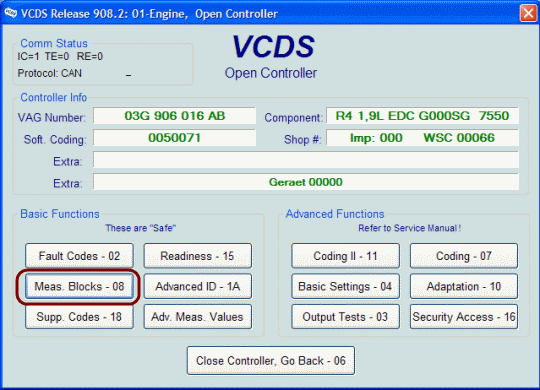Select the Component field R4 1,9L EDC
Viewport: 540px width, 390px height.
pyautogui.click(x=422, y=116)
